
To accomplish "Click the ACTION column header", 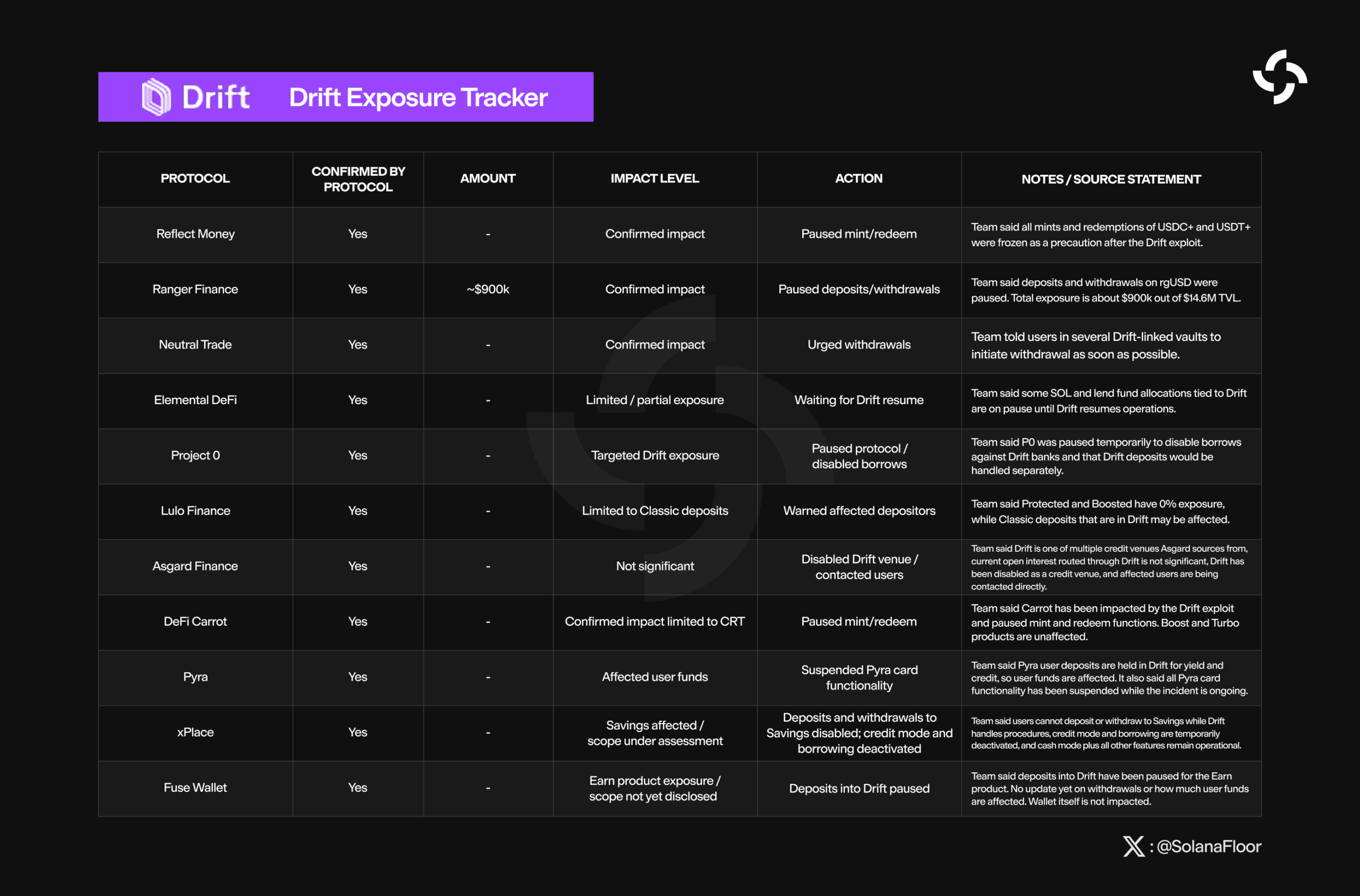I will click(859, 179).
